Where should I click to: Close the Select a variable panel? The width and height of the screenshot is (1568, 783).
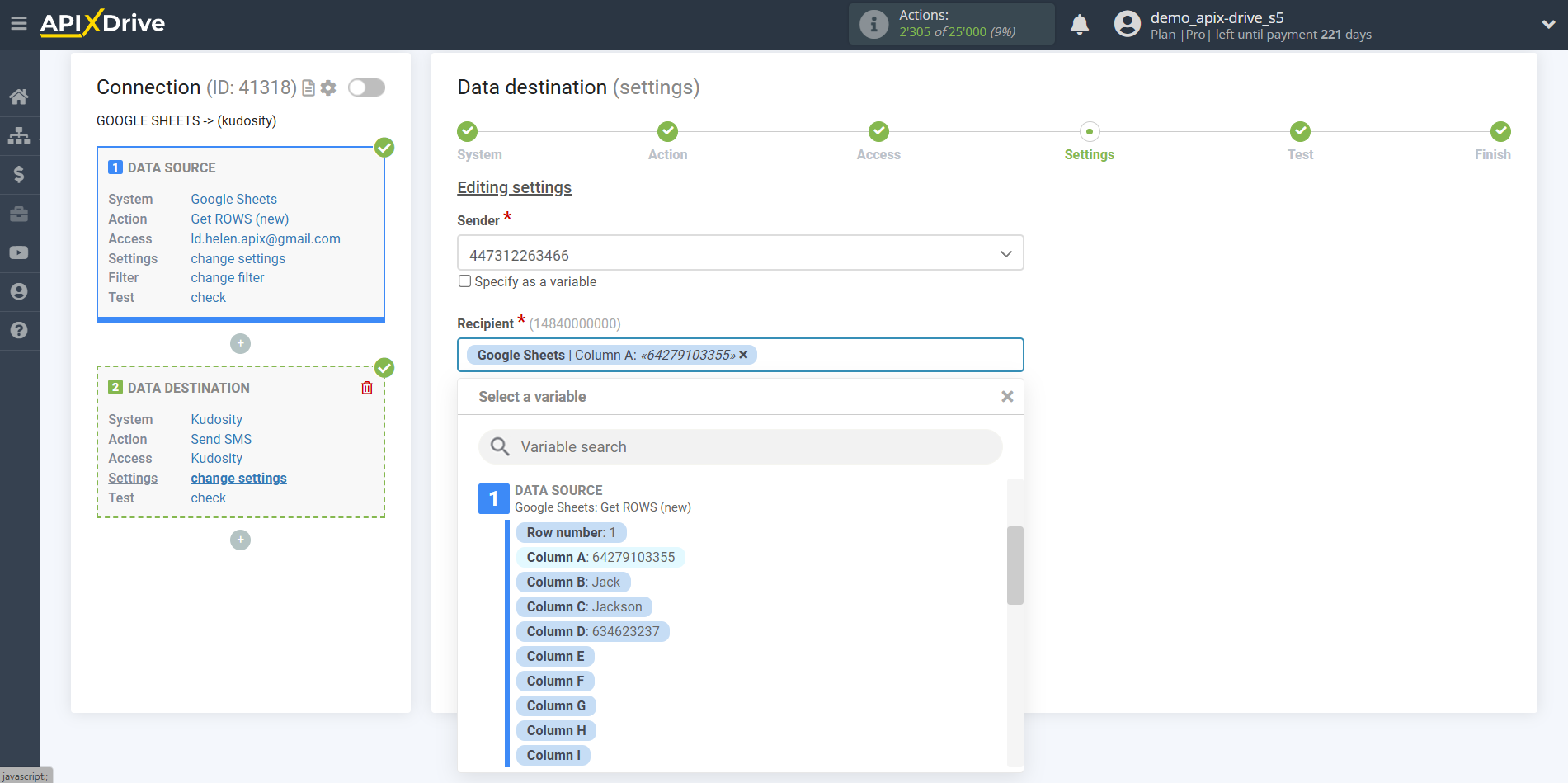click(1007, 397)
